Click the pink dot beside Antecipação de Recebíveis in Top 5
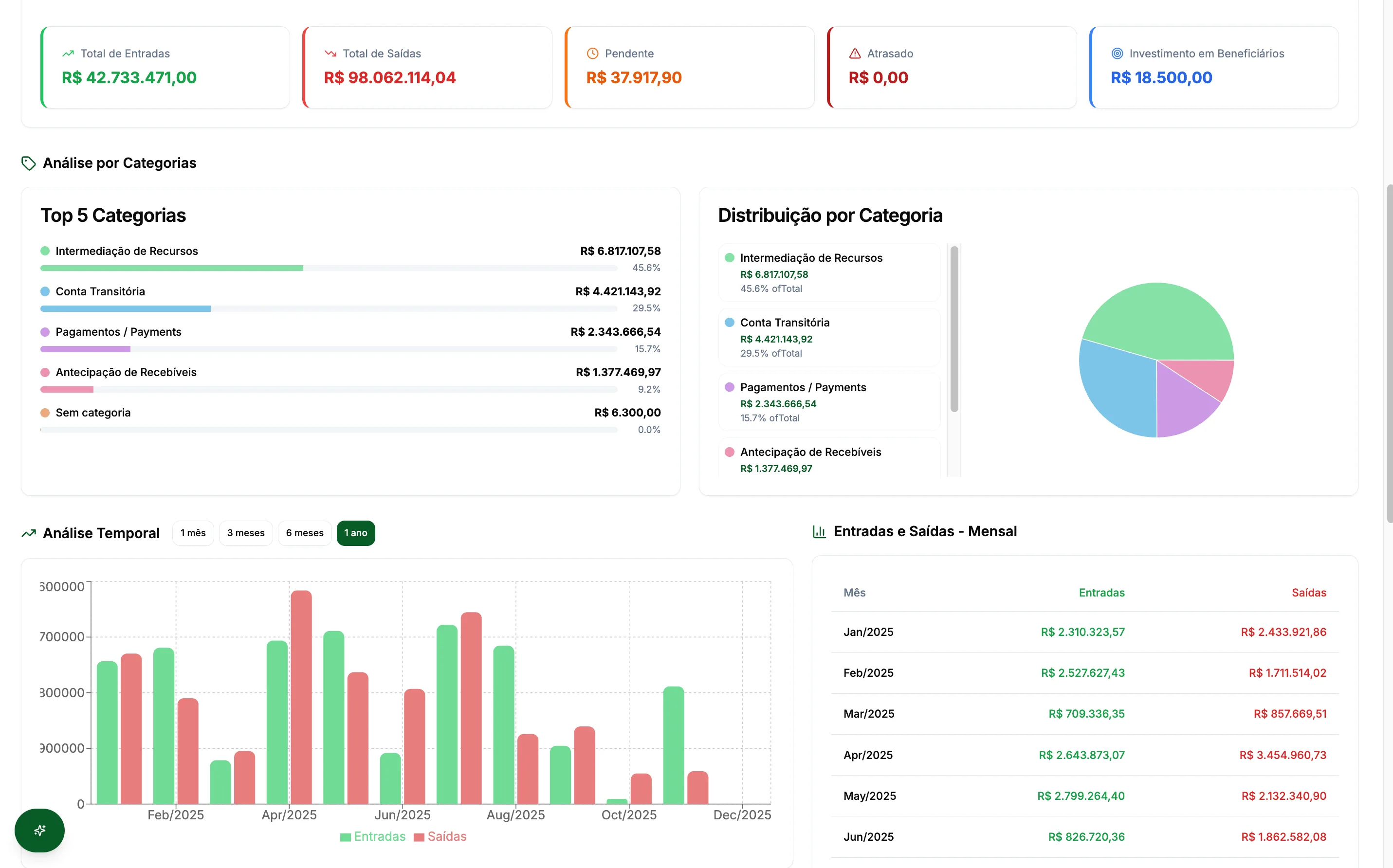 click(45, 372)
